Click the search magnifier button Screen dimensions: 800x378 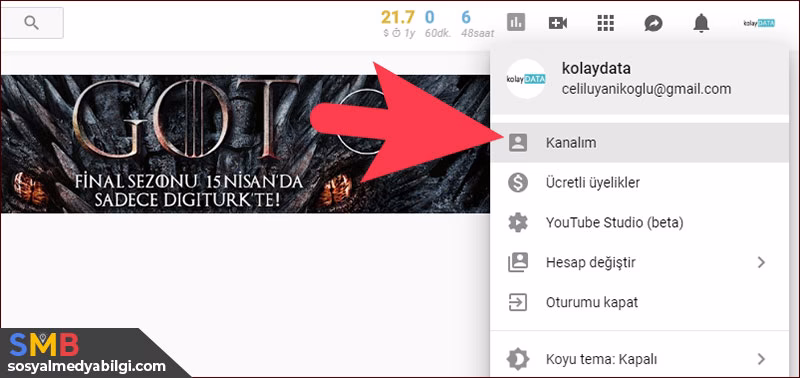pyautogui.click(x=32, y=23)
